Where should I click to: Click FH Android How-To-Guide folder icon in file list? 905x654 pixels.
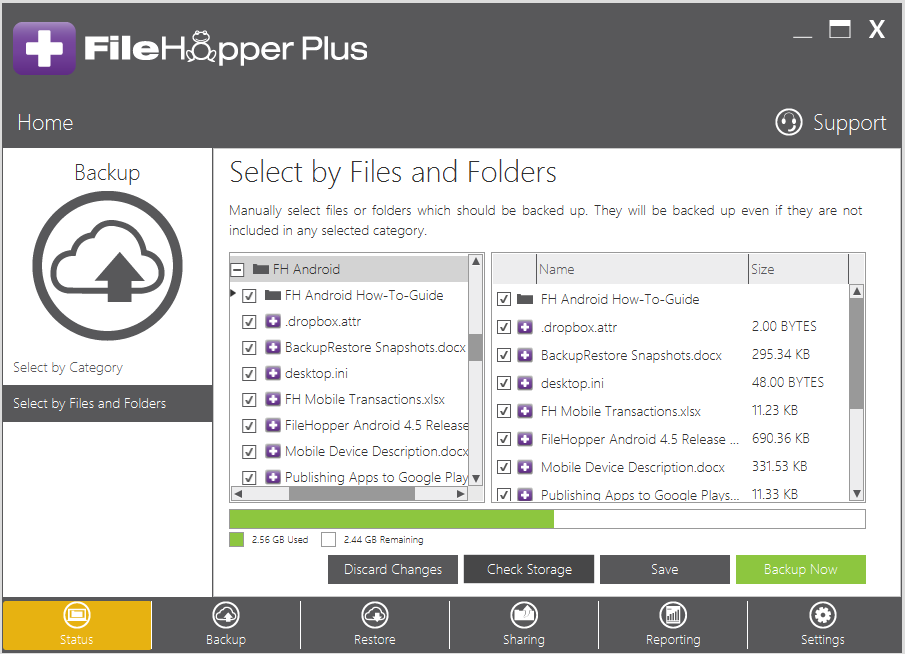(525, 299)
